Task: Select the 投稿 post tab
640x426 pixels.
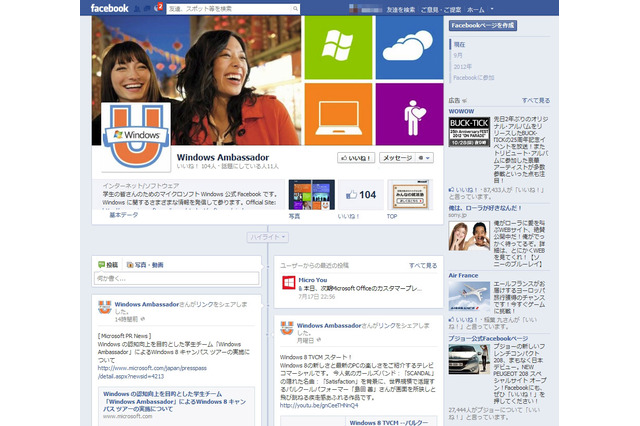Action: 108,265
